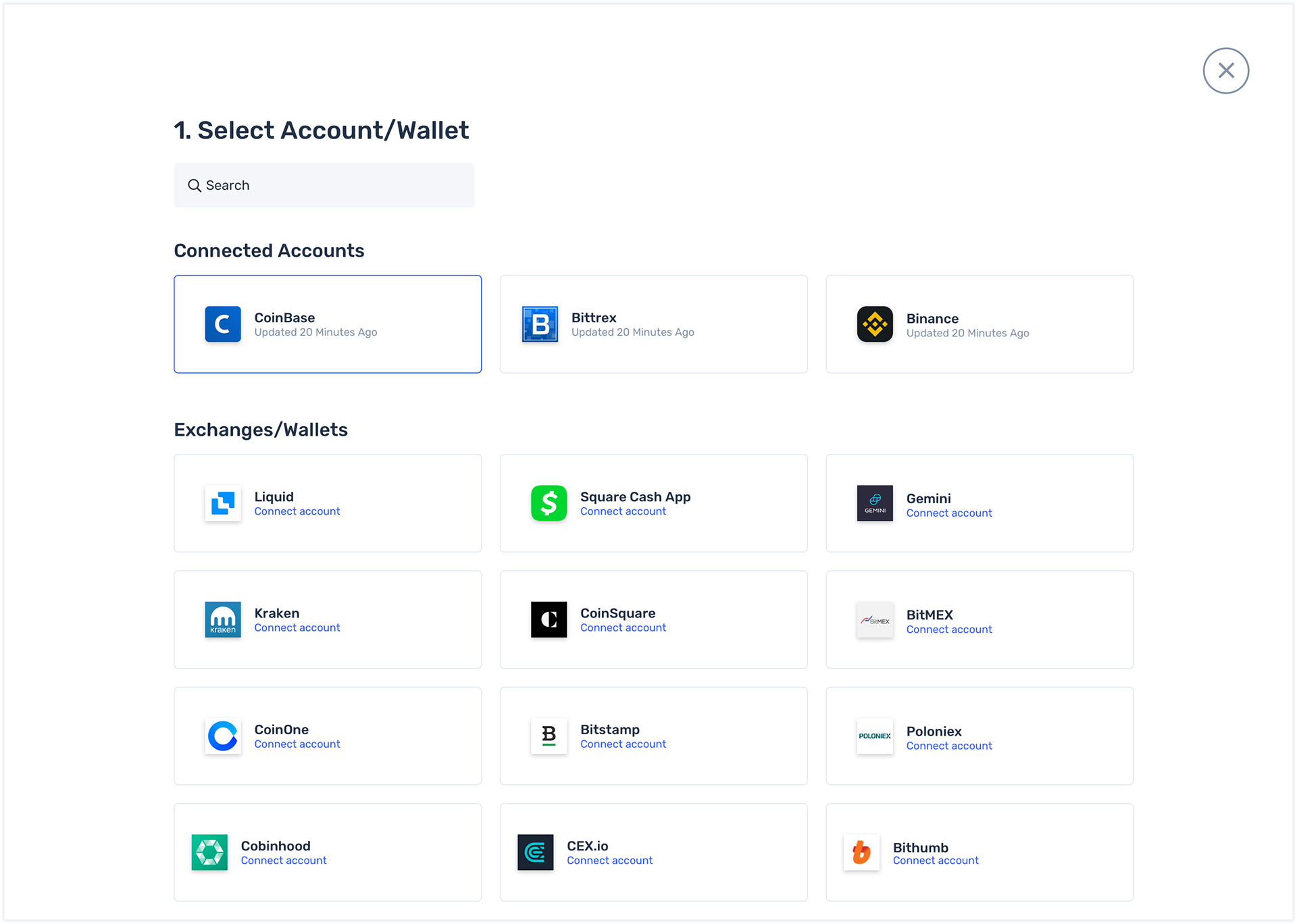Click the Kraken logo icon

click(x=223, y=619)
